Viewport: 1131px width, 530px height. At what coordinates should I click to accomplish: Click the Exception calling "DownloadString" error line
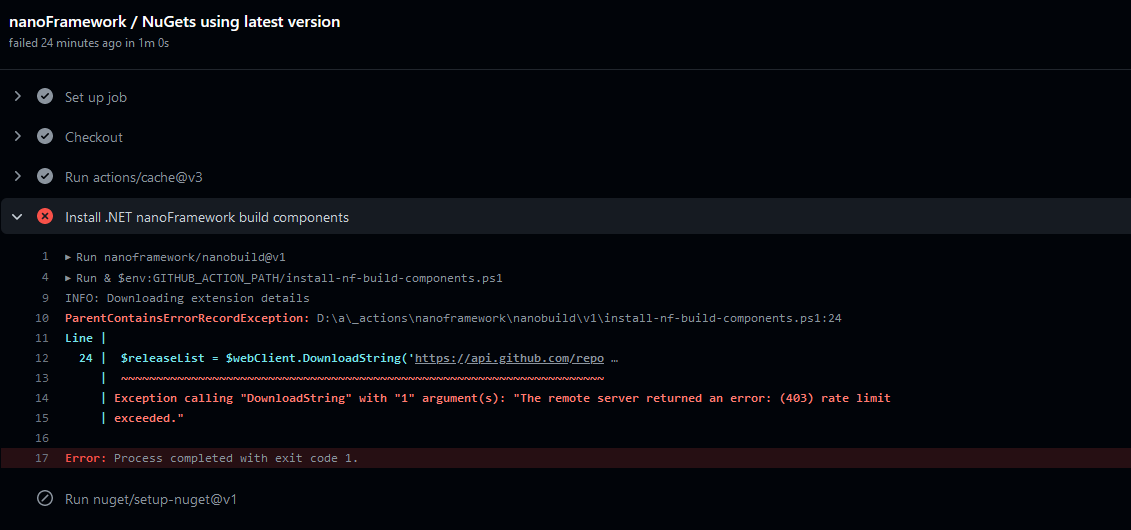502,398
